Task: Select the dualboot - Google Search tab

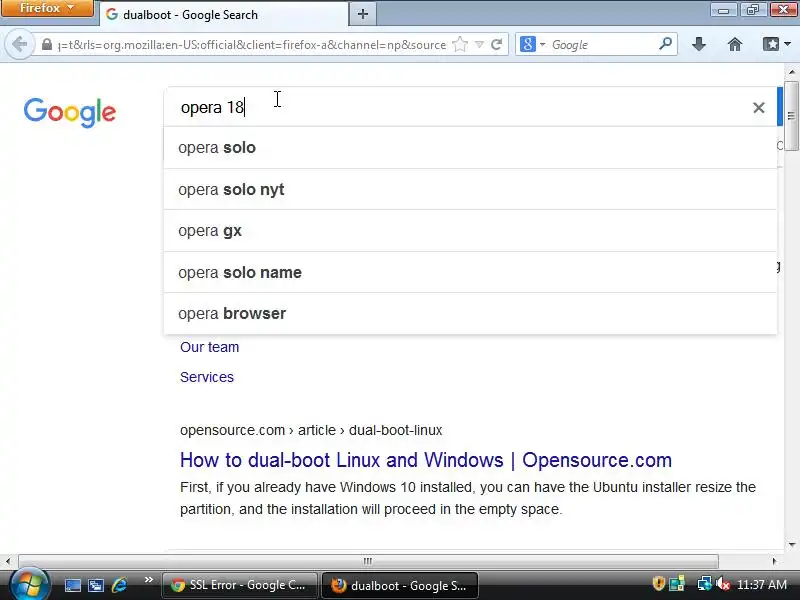Action: coord(223,15)
